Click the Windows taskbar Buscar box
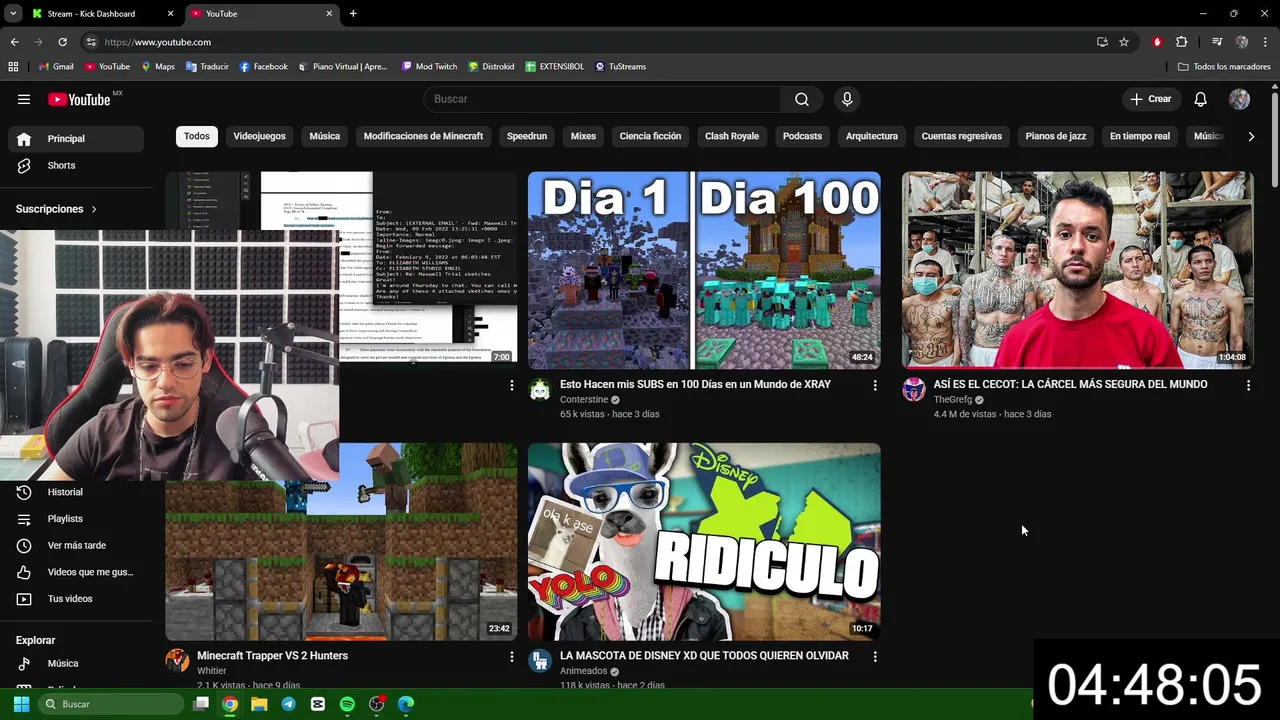Viewport: 1280px width, 720px height. point(113,704)
